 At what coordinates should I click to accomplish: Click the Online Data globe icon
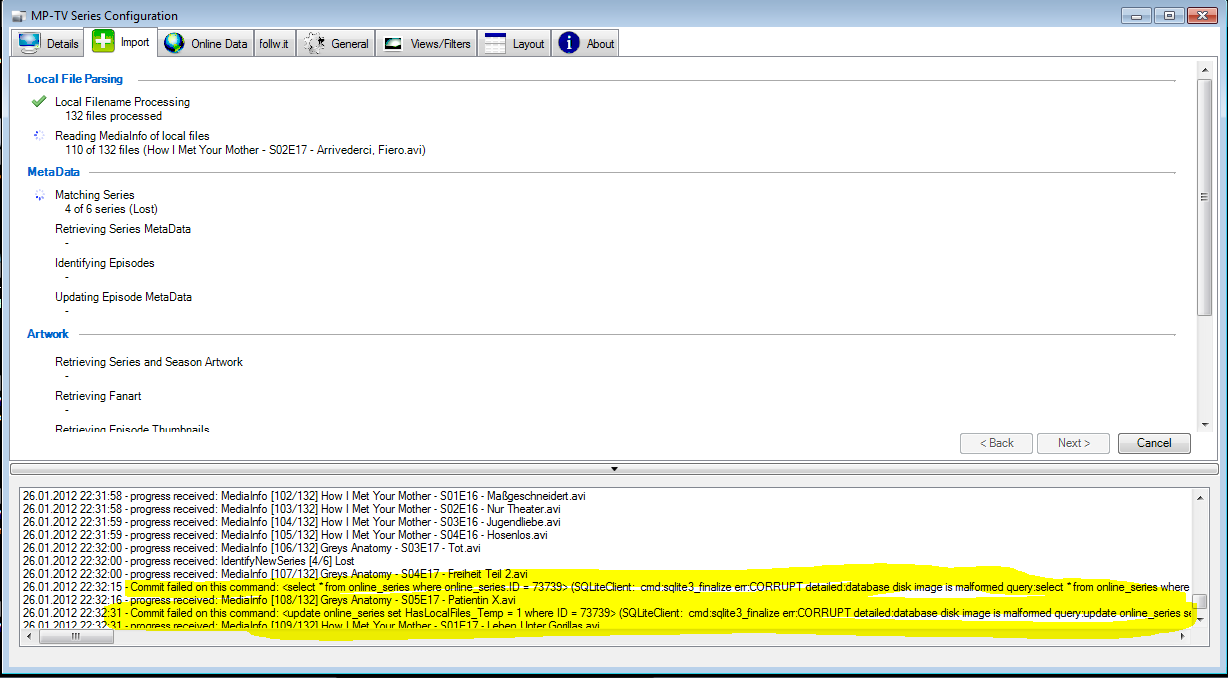click(175, 43)
